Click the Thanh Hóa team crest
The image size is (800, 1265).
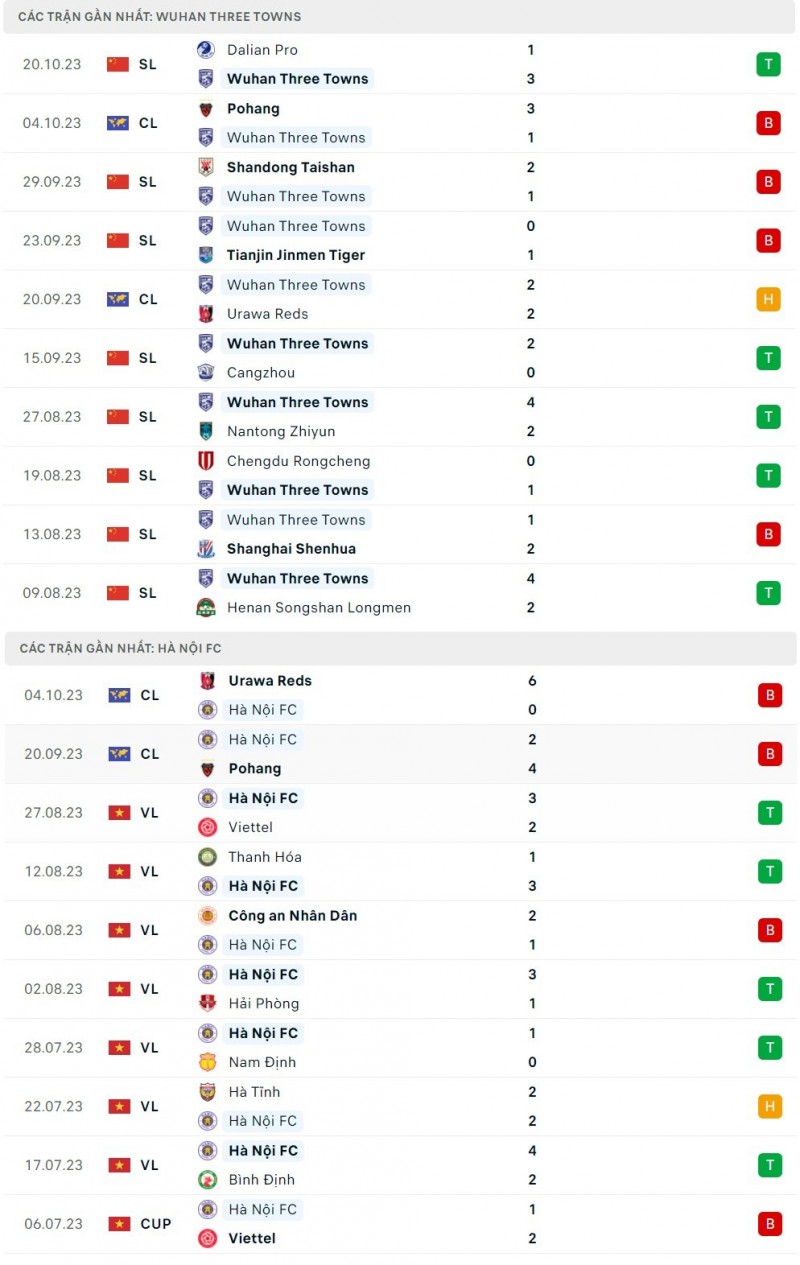(x=207, y=857)
